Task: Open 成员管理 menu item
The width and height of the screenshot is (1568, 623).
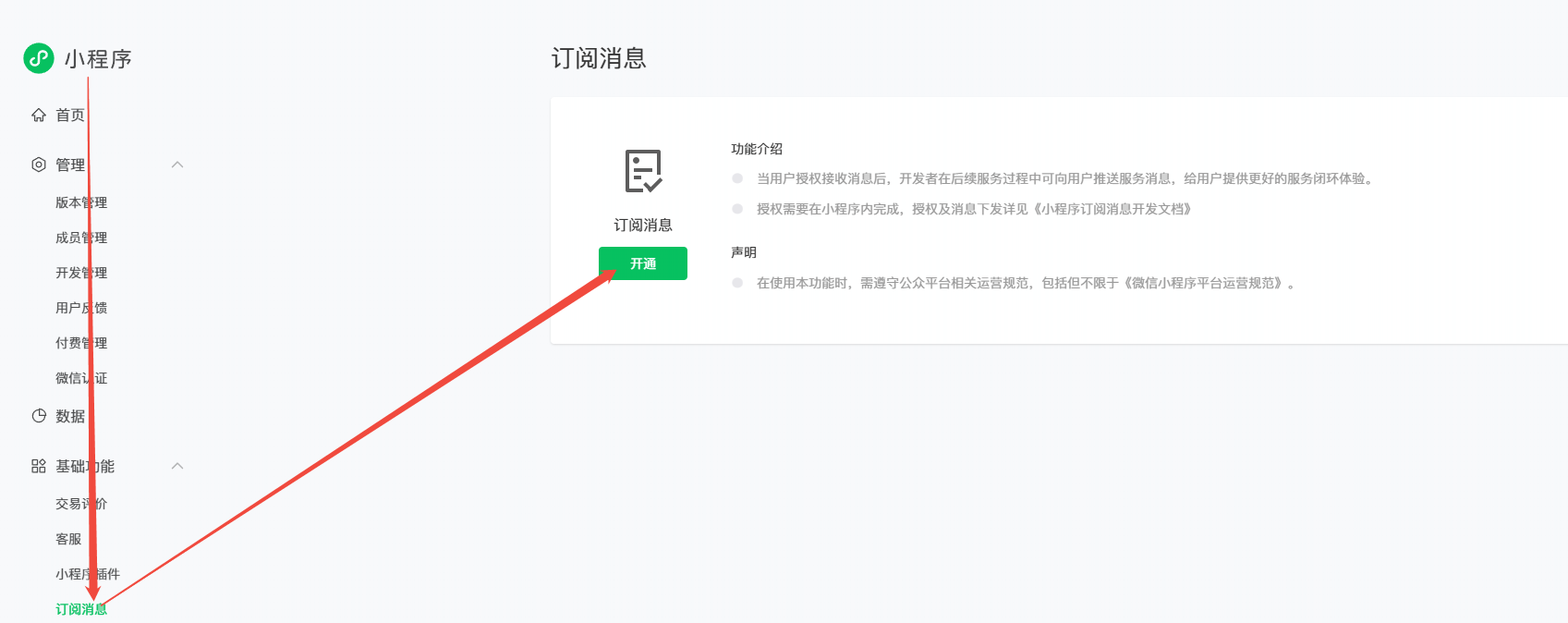Action: coord(80,238)
